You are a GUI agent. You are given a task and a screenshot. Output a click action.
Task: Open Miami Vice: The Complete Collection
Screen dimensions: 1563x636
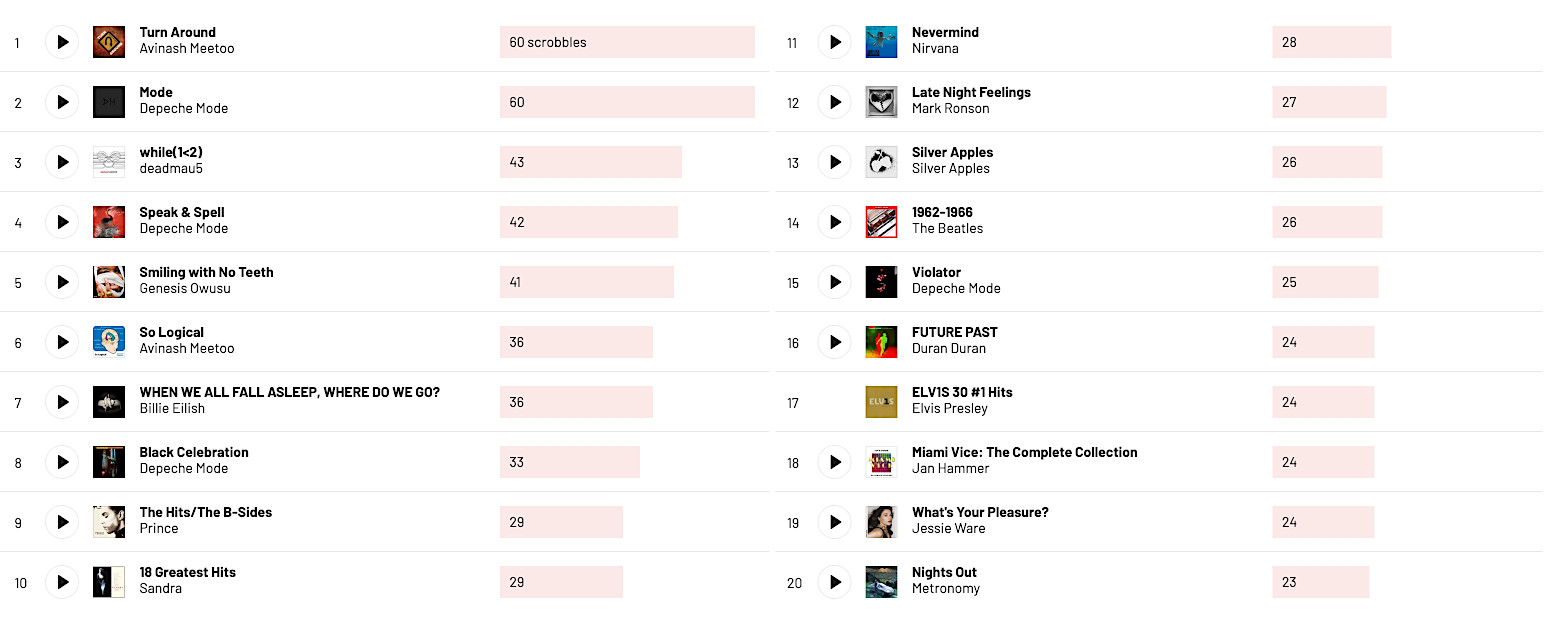point(1024,452)
